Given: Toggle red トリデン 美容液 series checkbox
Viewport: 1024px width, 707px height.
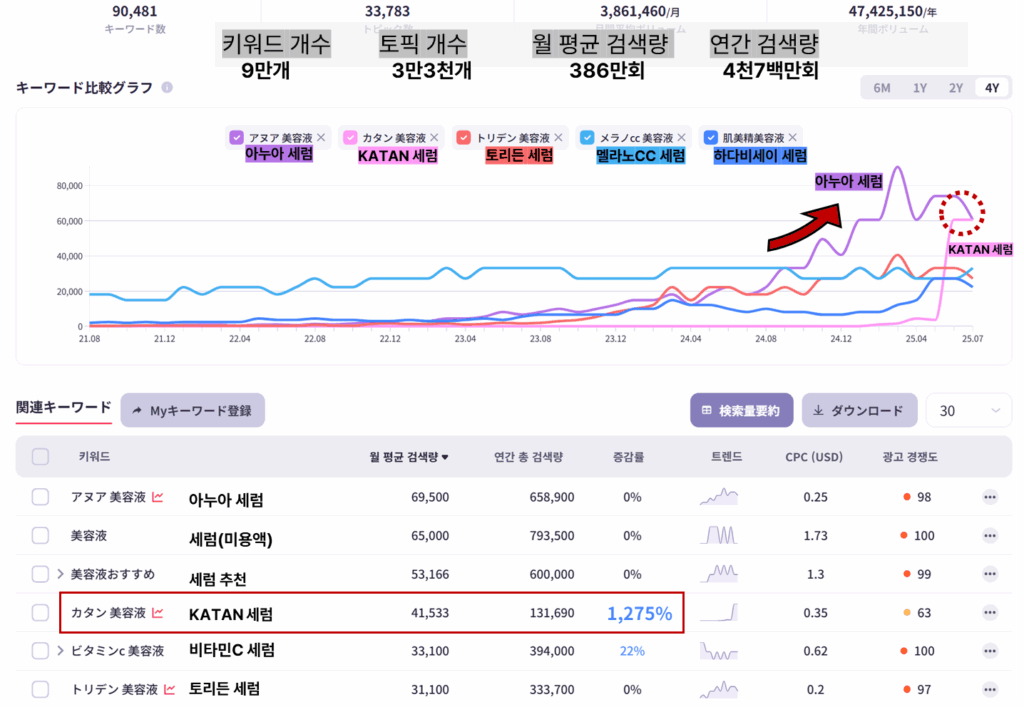Looking at the screenshot, I should pyautogui.click(x=464, y=137).
